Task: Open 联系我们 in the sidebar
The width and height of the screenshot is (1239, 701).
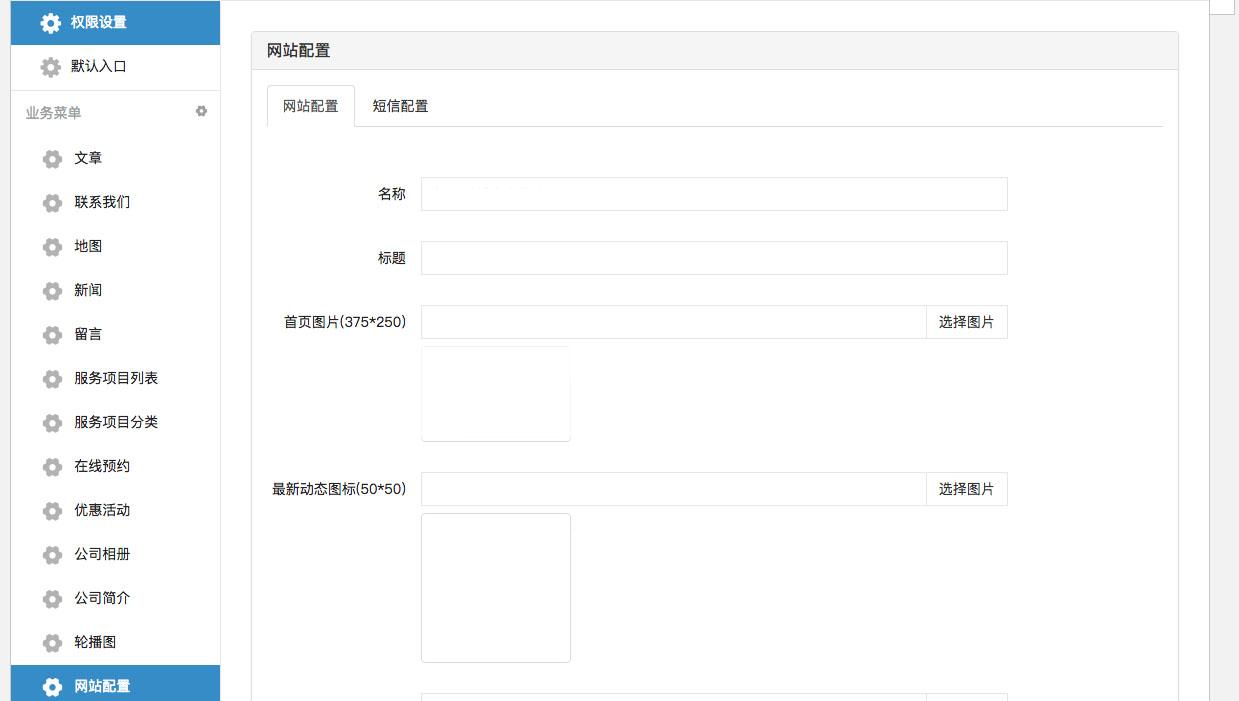Action: tap(102, 202)
